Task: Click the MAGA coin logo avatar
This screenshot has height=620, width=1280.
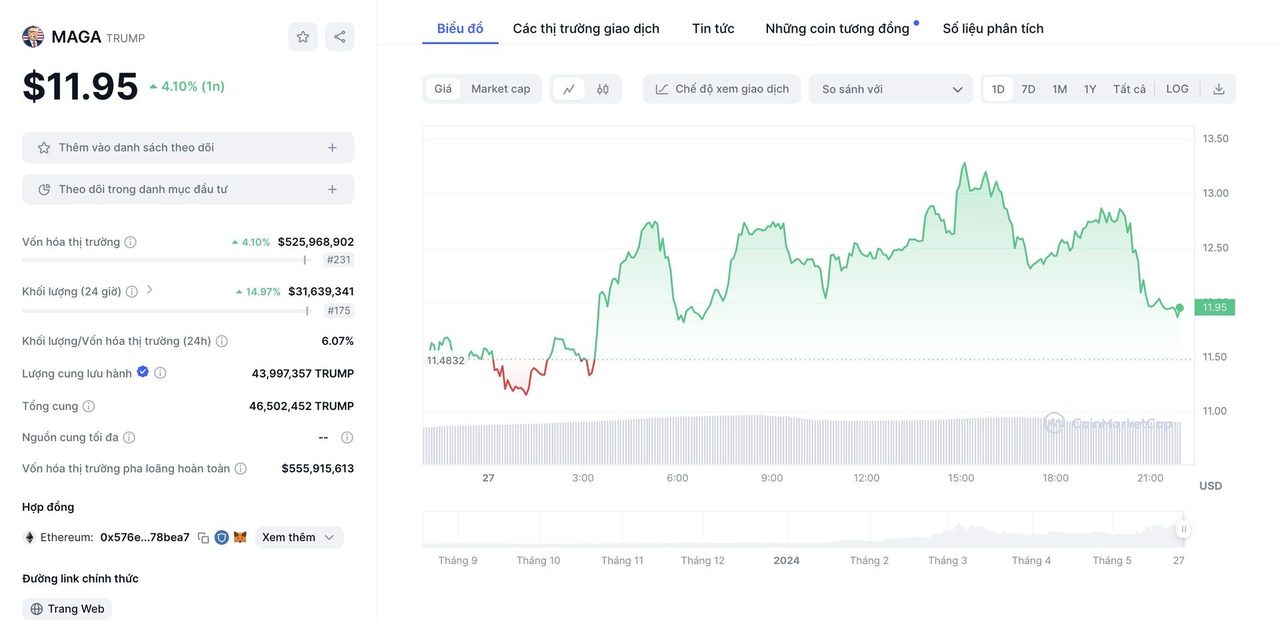Action: click(x=33, y=37)
